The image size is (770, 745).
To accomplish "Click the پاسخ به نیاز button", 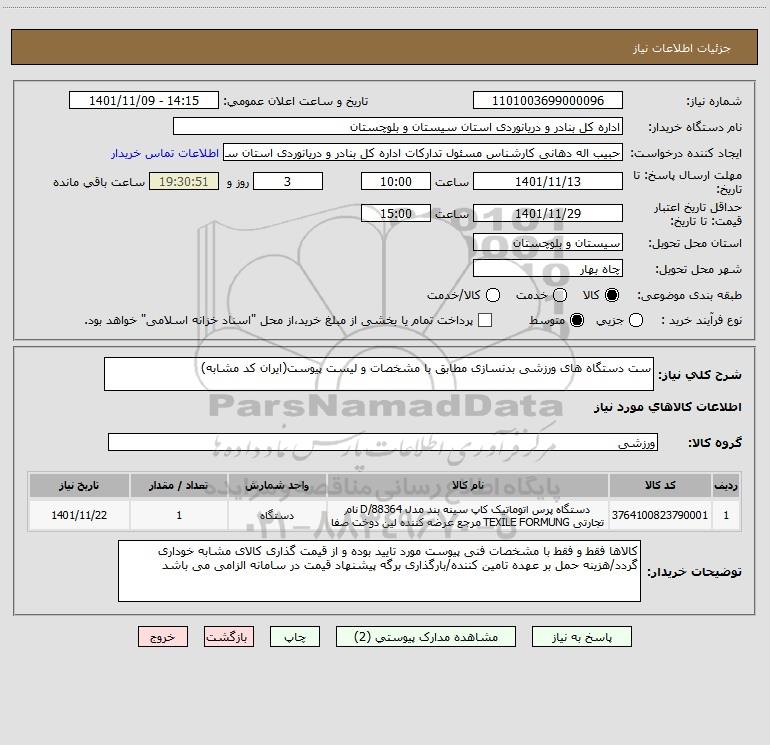I will [582, 637].
